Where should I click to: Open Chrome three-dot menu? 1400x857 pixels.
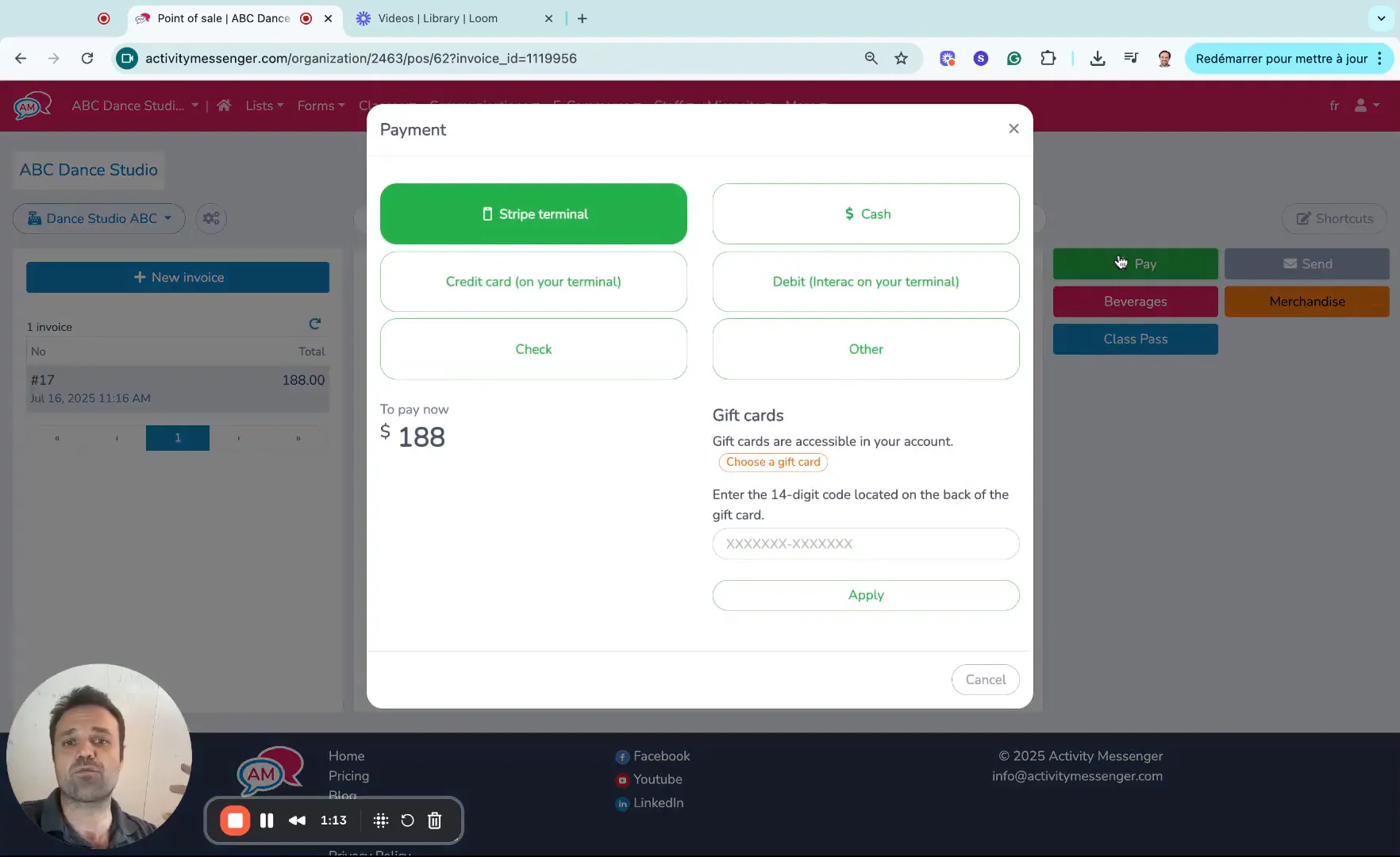tap(1380, 58)
